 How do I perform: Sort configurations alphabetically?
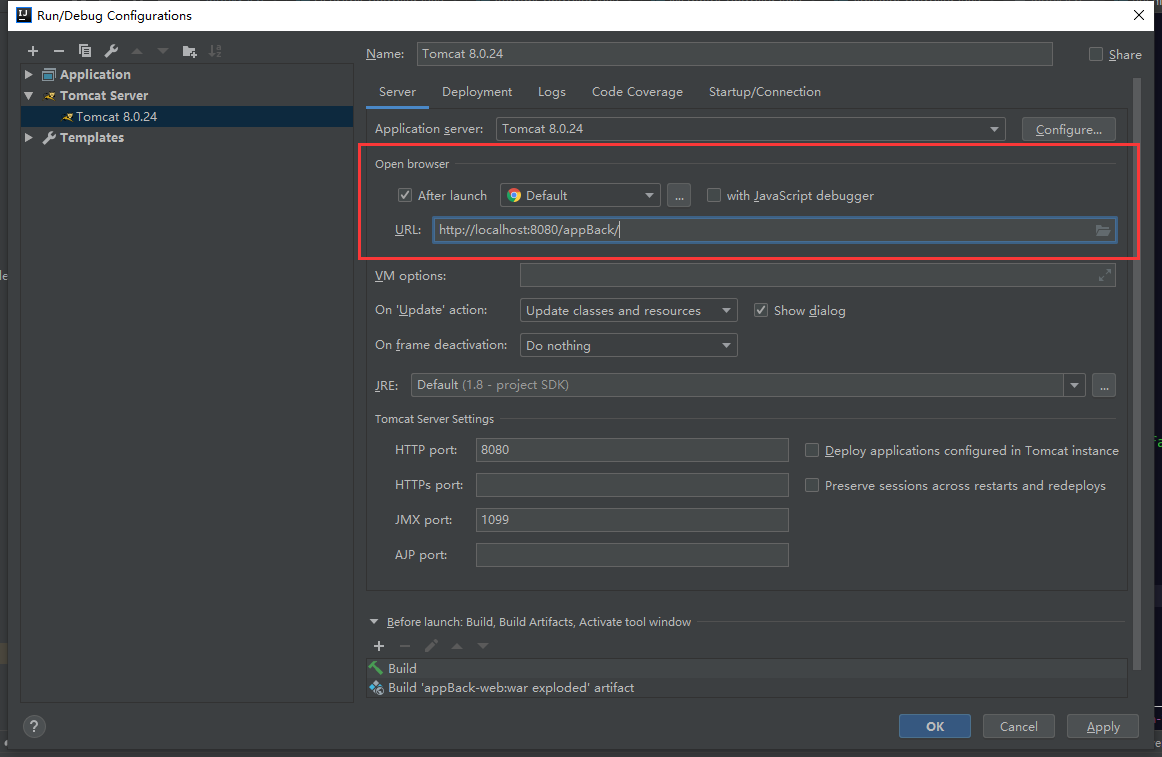pyautogui.click(x=215, y=51)
